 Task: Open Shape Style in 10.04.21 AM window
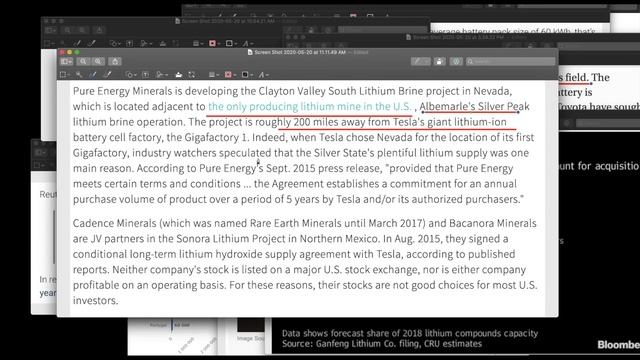198,43
